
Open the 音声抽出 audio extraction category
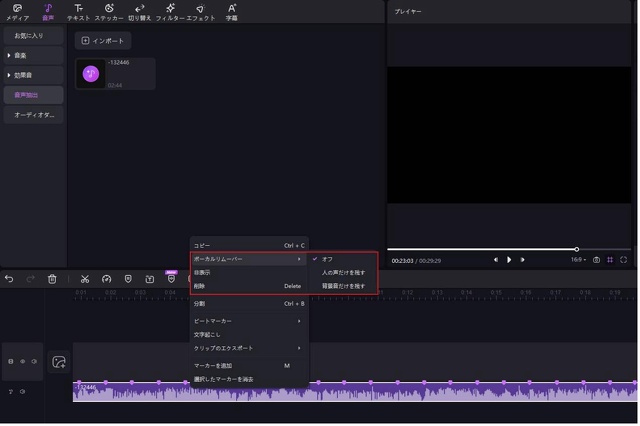click(x=33, y=95)
